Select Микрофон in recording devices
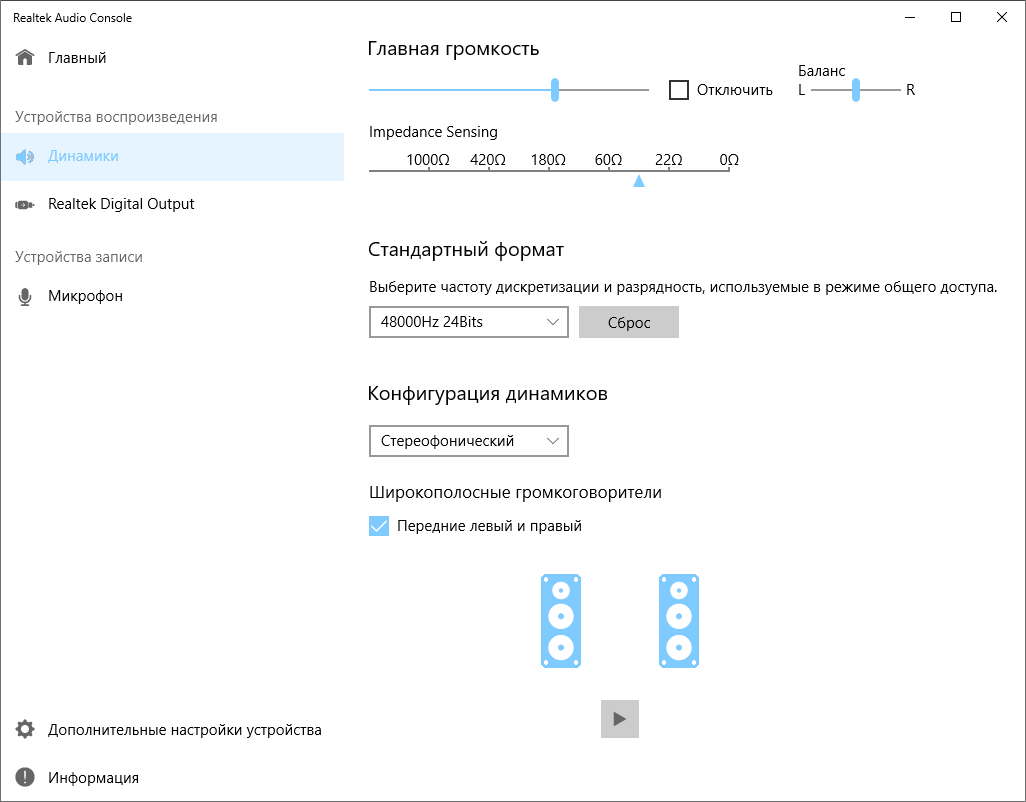The image size is (1026, 802). coord(85,297)
